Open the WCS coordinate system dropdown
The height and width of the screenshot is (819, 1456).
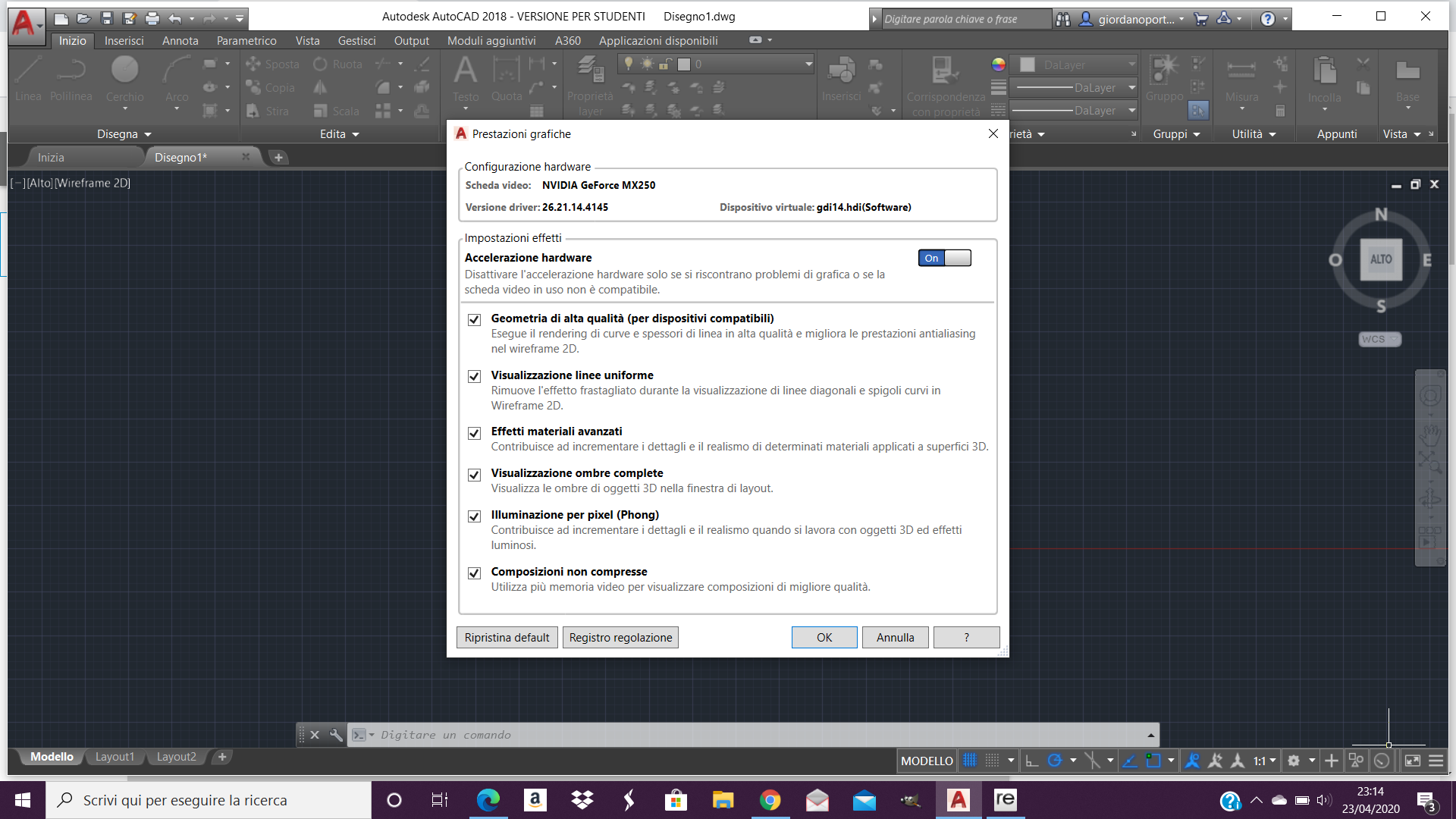pyautogui.click(x=1379, y=339)
